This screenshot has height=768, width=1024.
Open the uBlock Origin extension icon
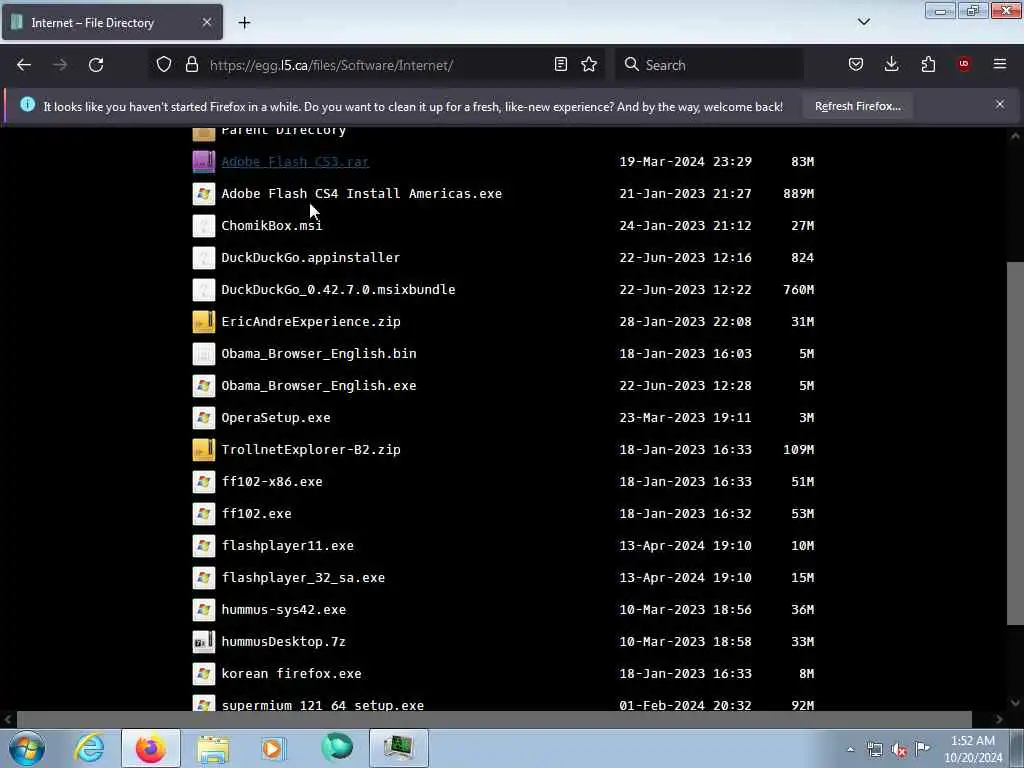pos(964,64)
